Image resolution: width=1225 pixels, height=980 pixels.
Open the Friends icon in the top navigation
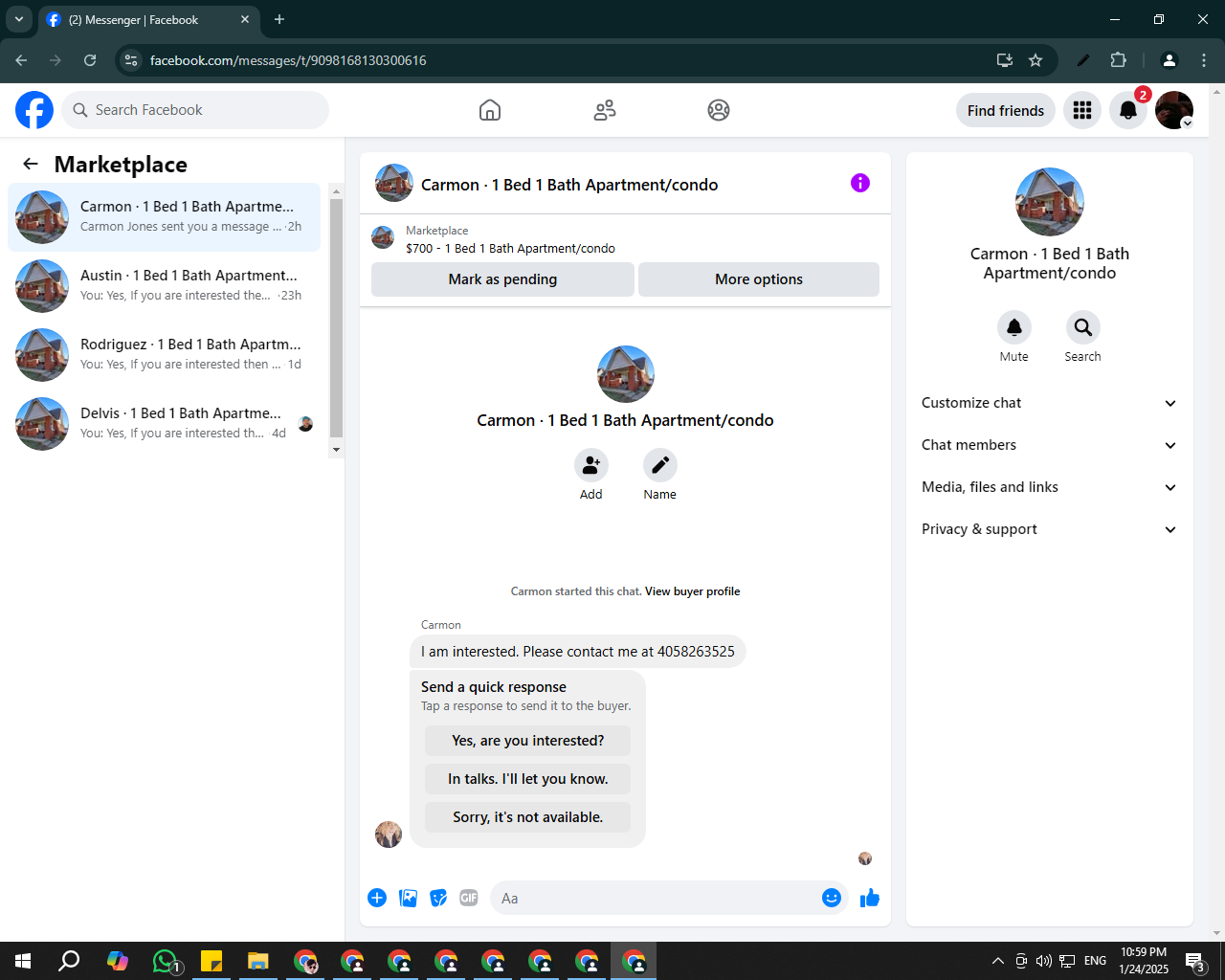(605, 110)
